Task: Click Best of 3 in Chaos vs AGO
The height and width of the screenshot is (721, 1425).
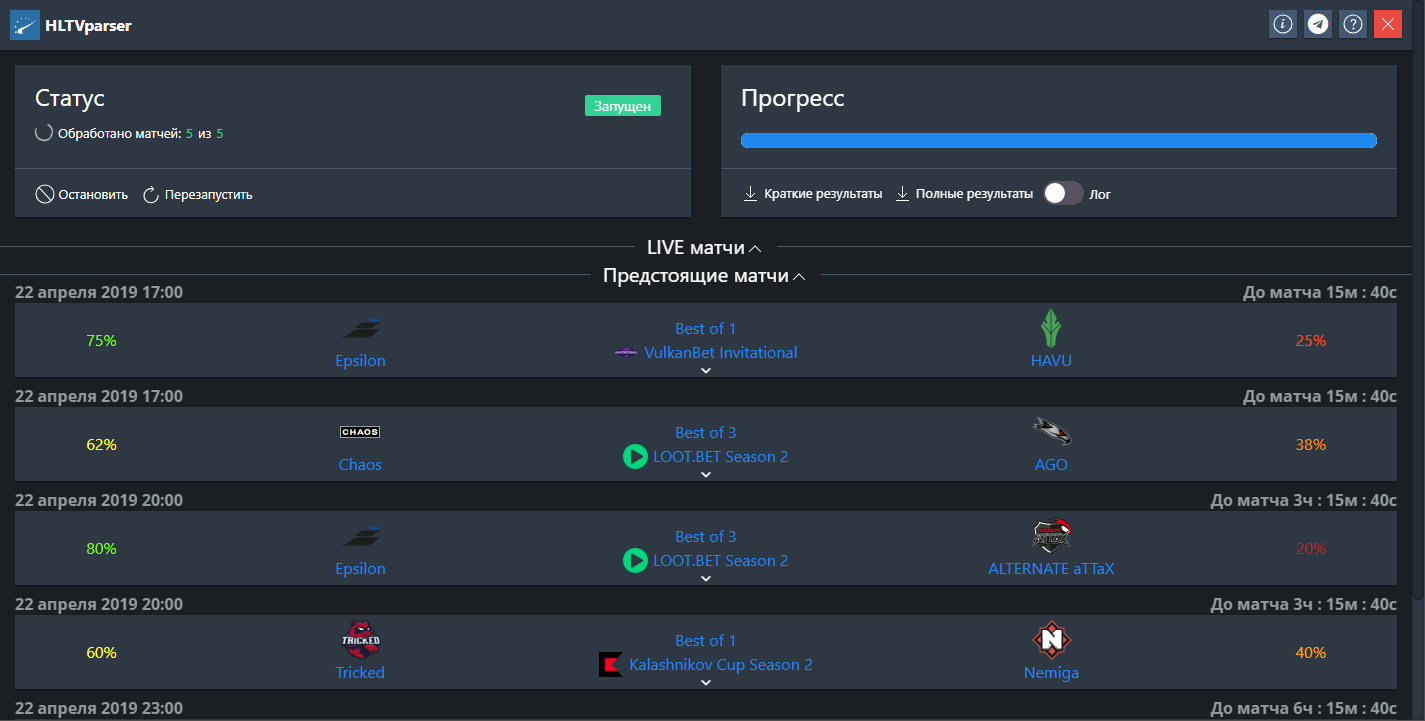Action: tap(705, 433)
